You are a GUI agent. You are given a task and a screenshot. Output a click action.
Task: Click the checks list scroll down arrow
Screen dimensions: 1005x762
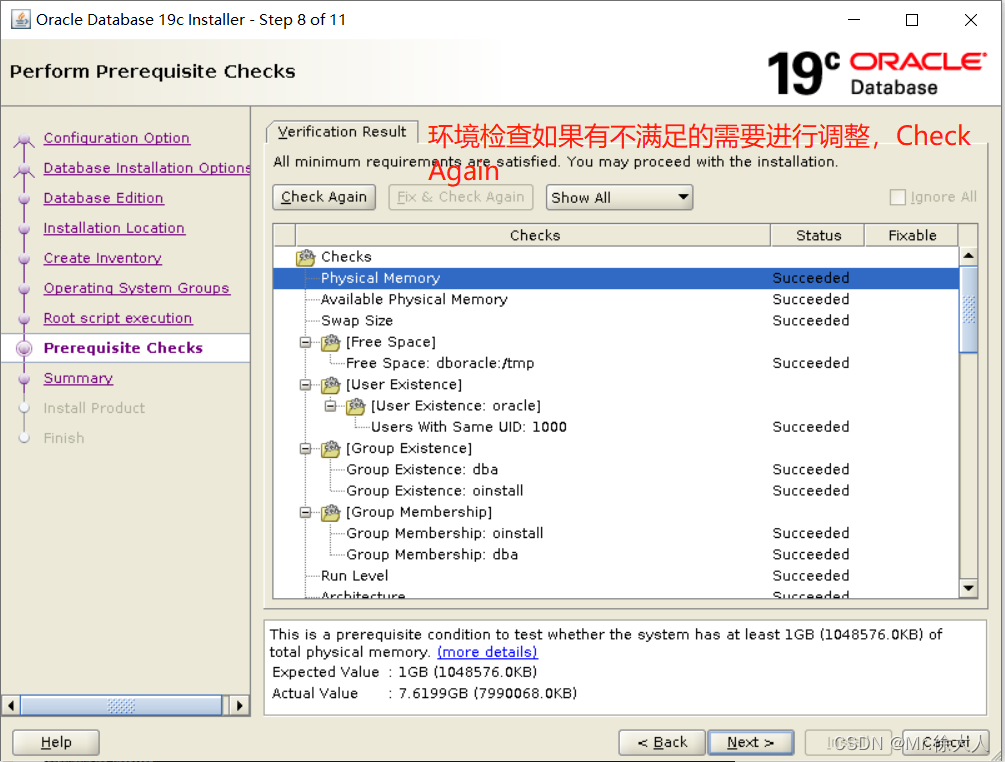click(x=968, y=588)
